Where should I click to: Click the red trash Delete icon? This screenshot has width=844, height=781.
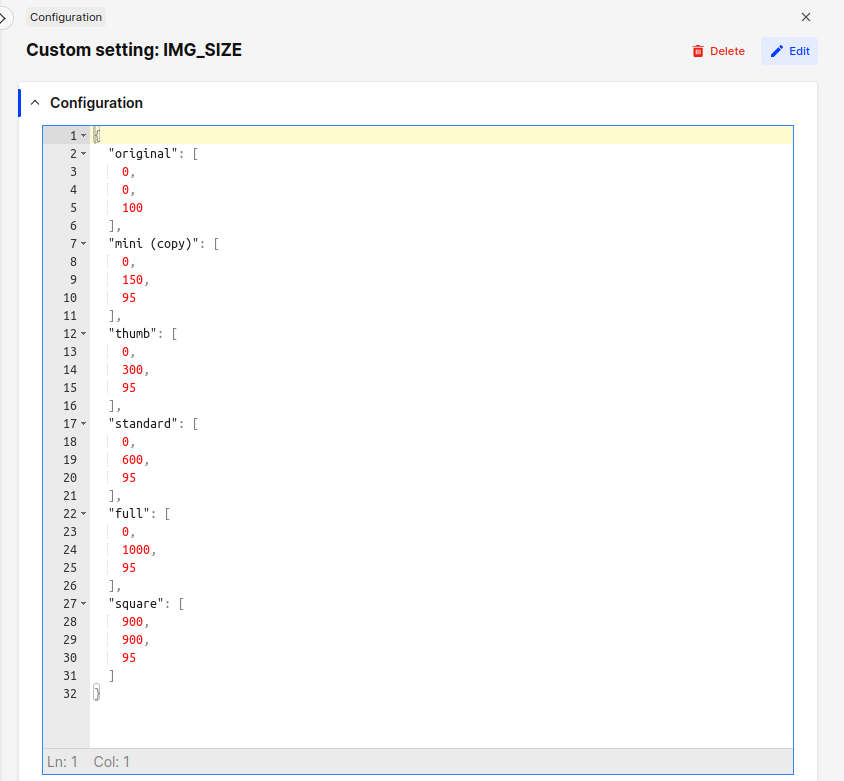click(698, 51)
